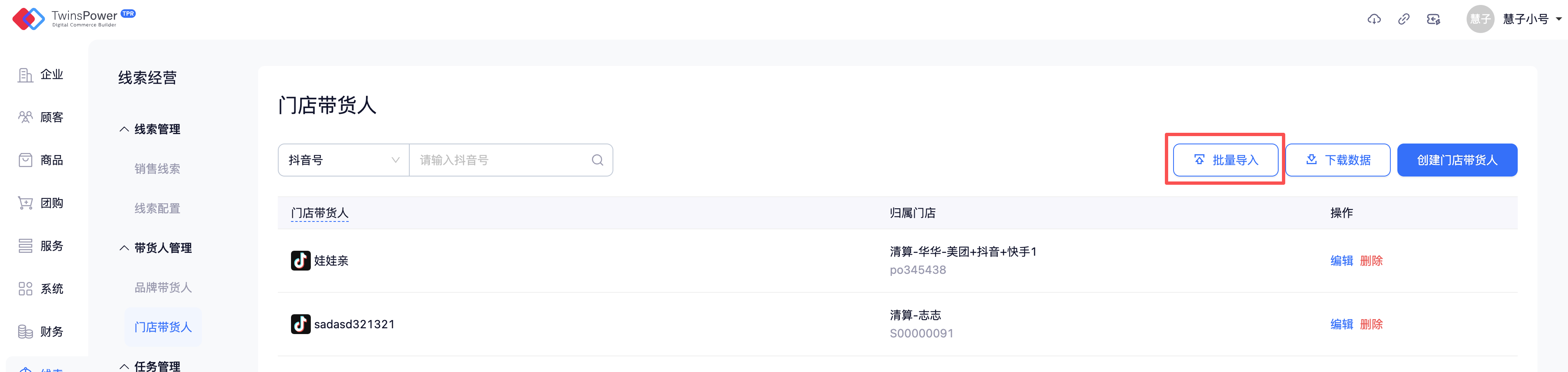Click the link chain icon in header
The width and height of the screenshot is (1568, 372).
pyautogui.click(x=1404, y=19)
